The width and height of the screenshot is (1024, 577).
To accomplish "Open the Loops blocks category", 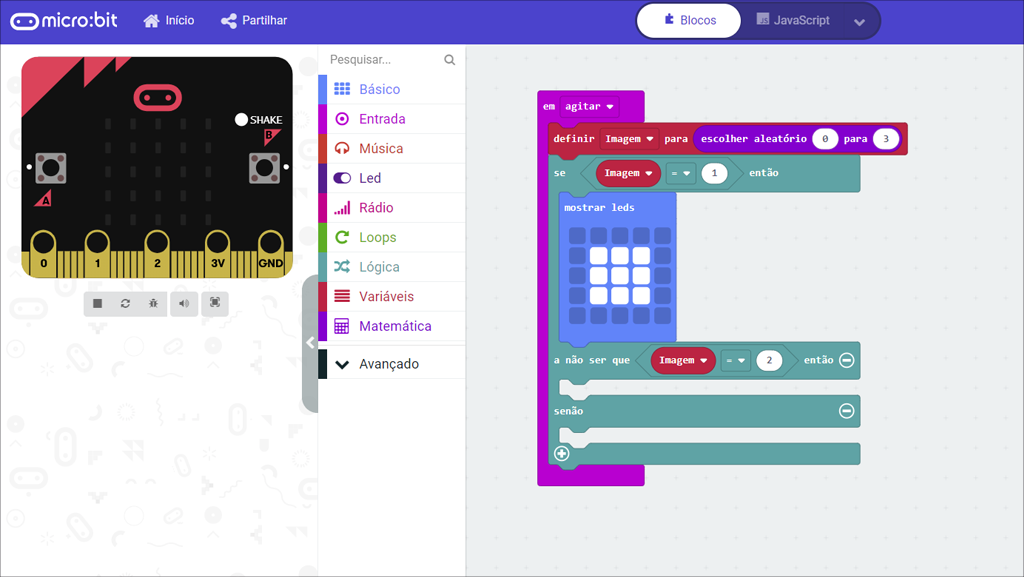I will coord(392,237).
